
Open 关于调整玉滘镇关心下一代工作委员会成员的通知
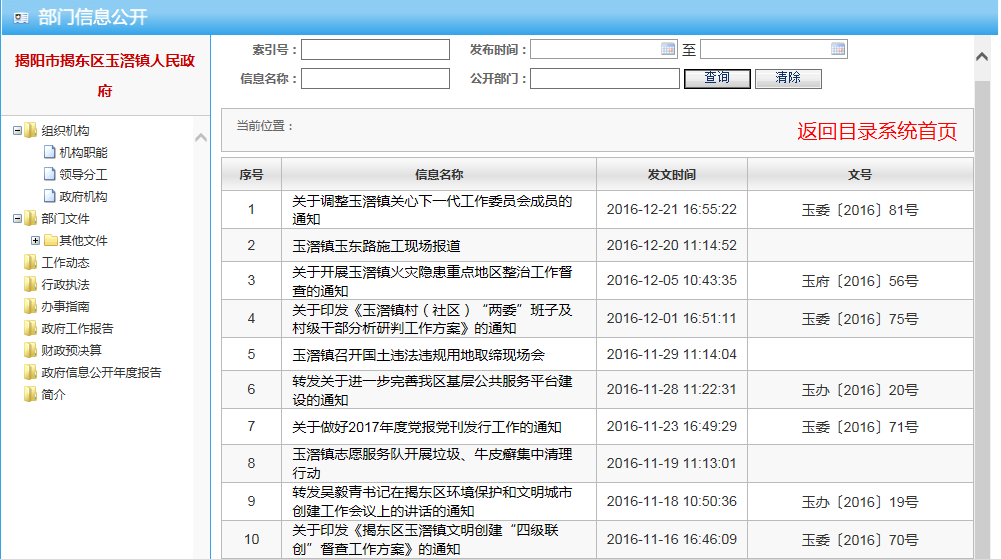click(x=432, y=210)
